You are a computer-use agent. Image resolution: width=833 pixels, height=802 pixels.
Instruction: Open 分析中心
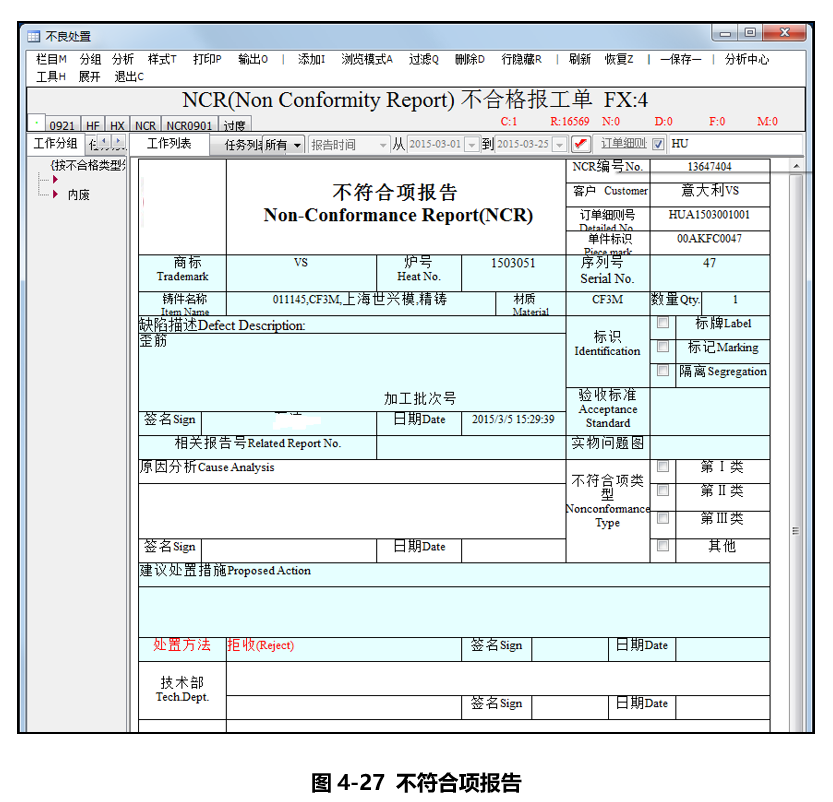tap(747, 59)
